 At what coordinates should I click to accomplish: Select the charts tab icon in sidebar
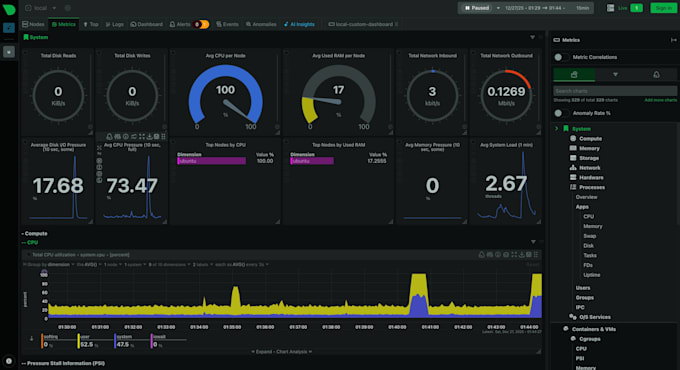(x=574, y=75)
